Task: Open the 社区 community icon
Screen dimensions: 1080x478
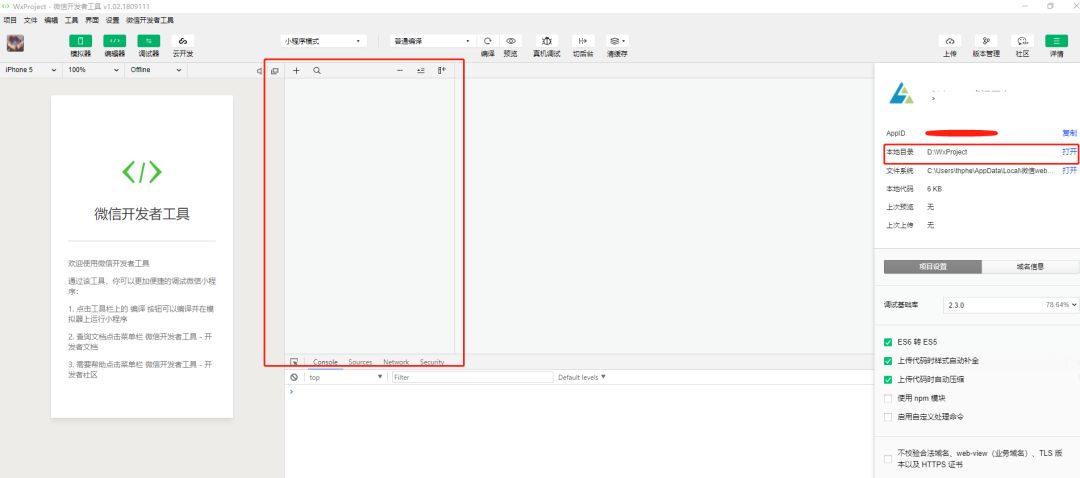Action: pos(1022,41)
